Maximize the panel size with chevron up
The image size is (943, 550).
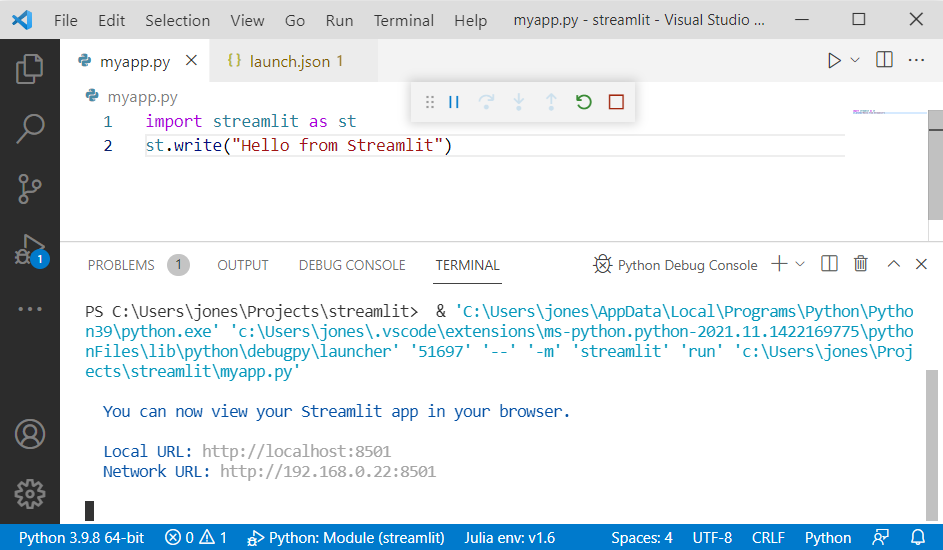coord(894,264)
